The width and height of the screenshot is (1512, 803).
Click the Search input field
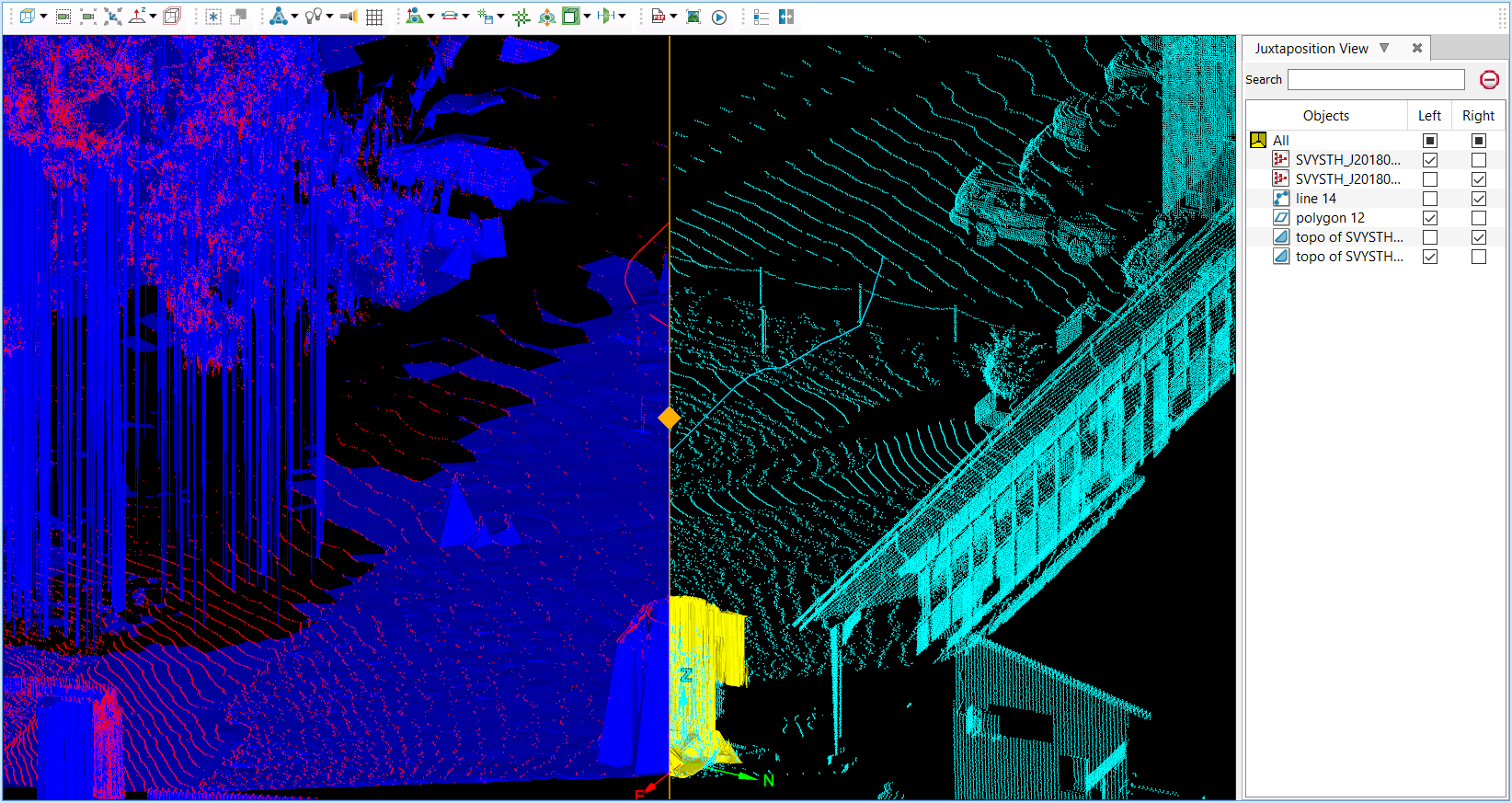pyautogui.click(x=1376, y=80)
